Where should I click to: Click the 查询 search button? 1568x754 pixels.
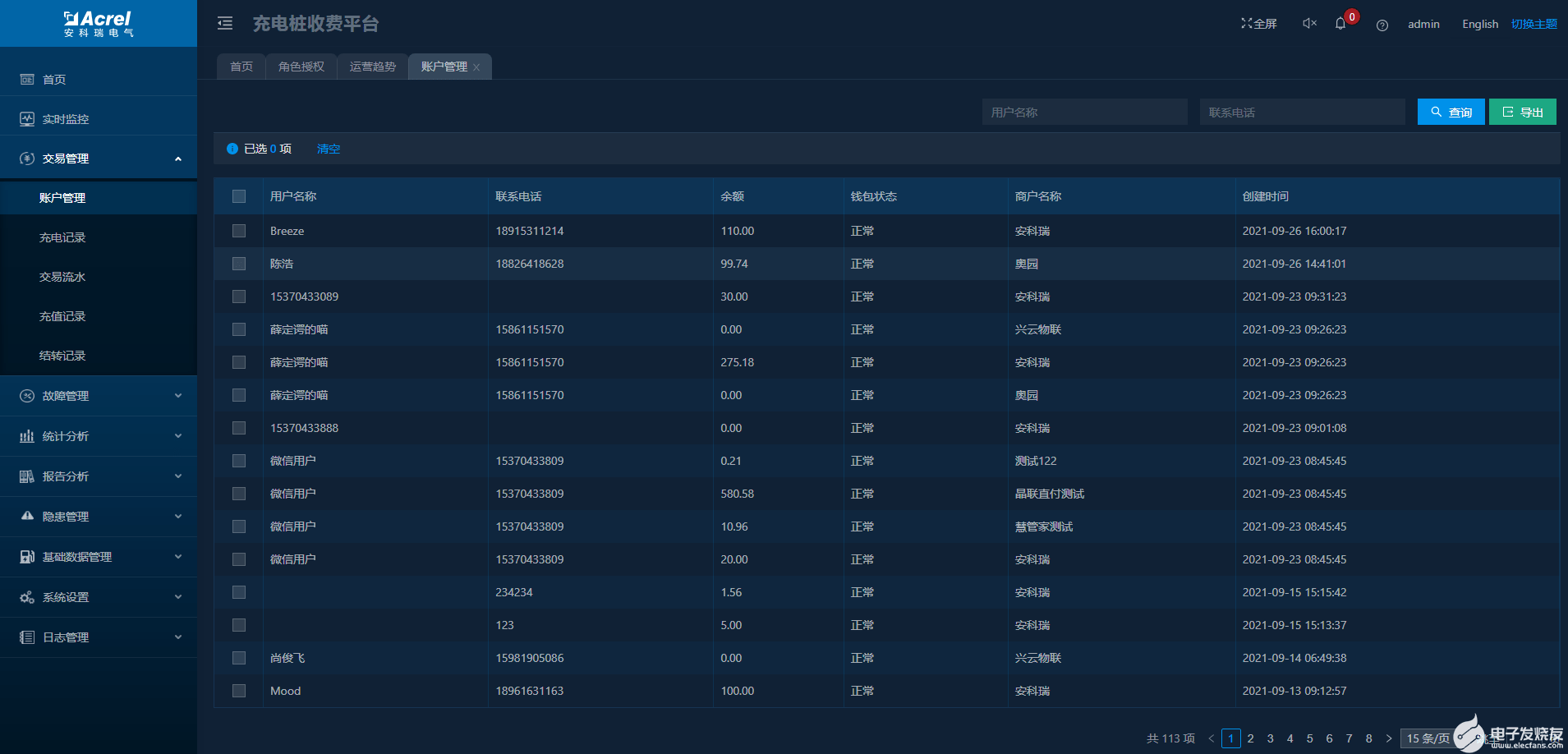pos(1451,112)
